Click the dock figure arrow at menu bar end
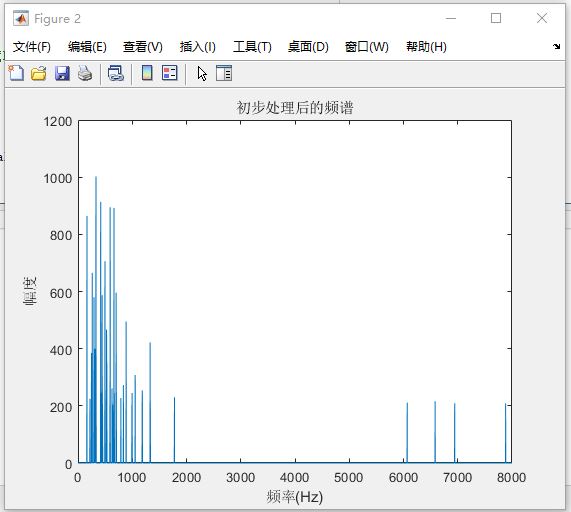 click(x=556, y=46)
